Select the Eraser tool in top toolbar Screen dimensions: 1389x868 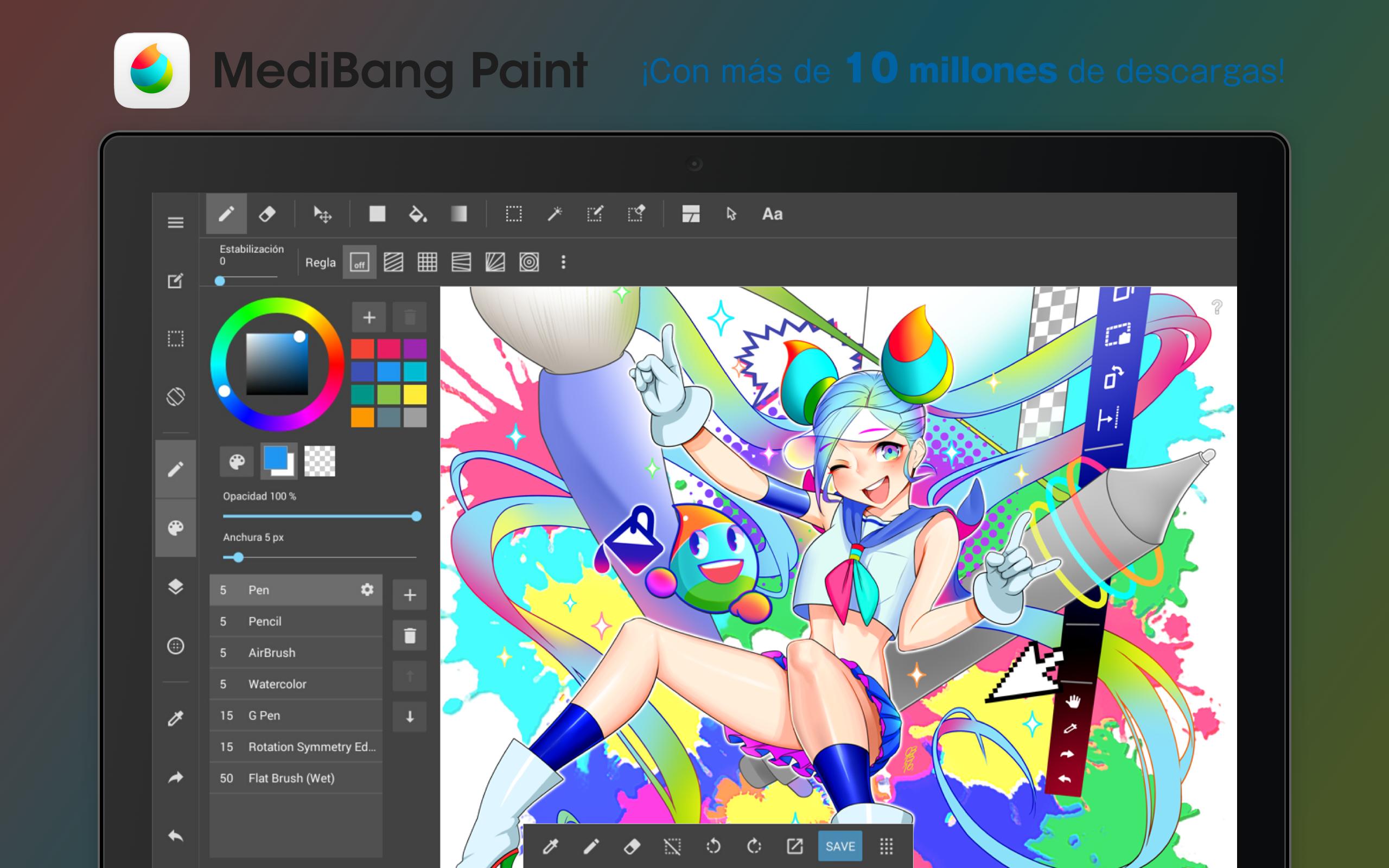tap(267, 214)
